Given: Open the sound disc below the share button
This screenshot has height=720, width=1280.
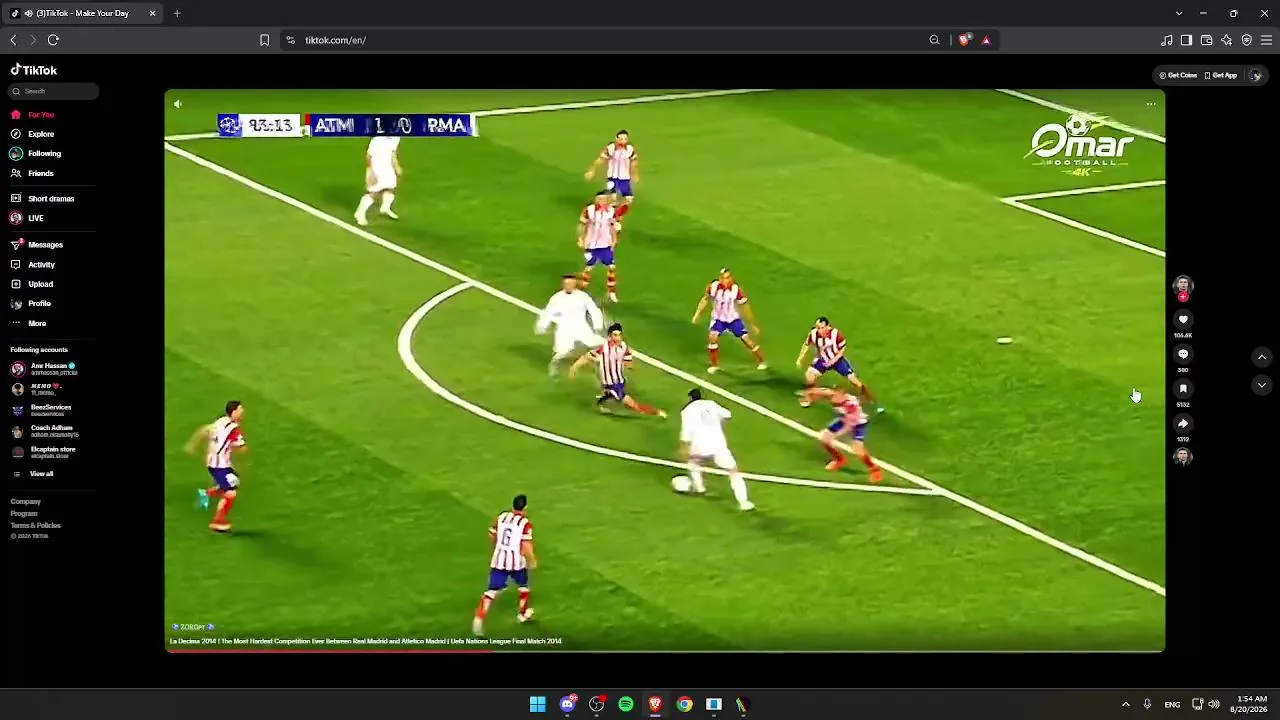Looking at the screenshot, I should pos(1183,457).
